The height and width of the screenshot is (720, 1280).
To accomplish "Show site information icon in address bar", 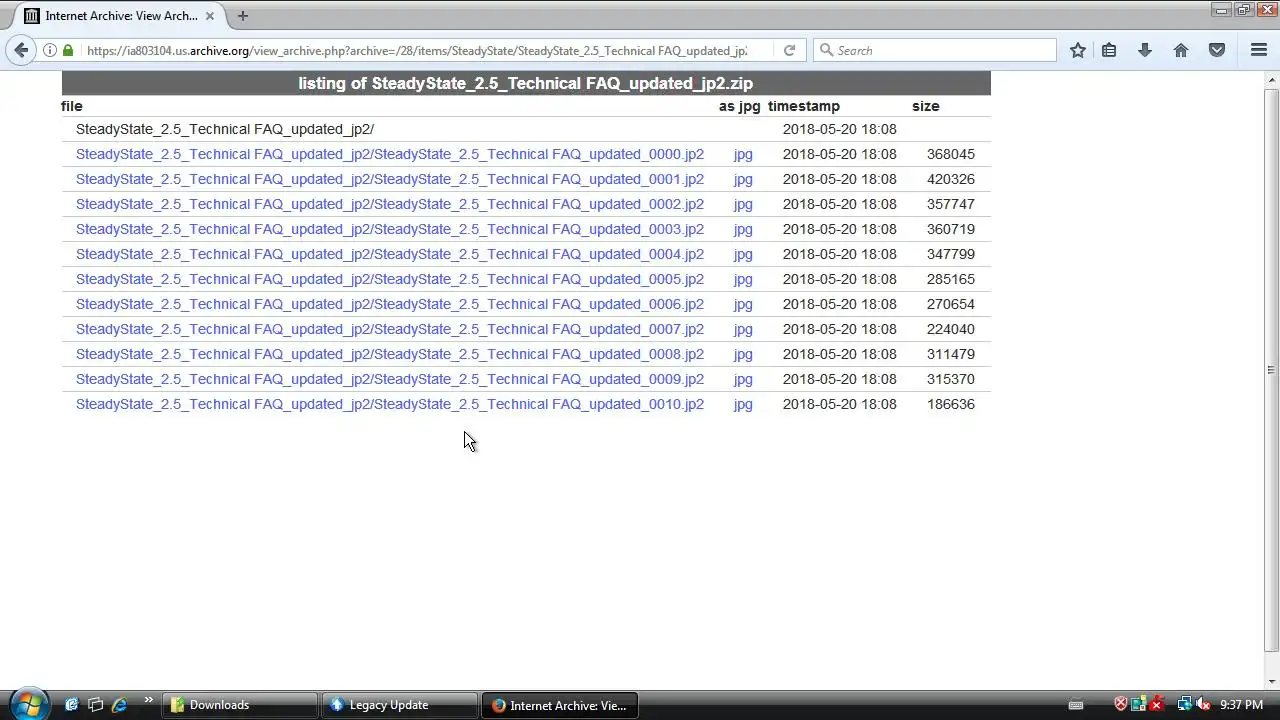I will coord(49,50).
